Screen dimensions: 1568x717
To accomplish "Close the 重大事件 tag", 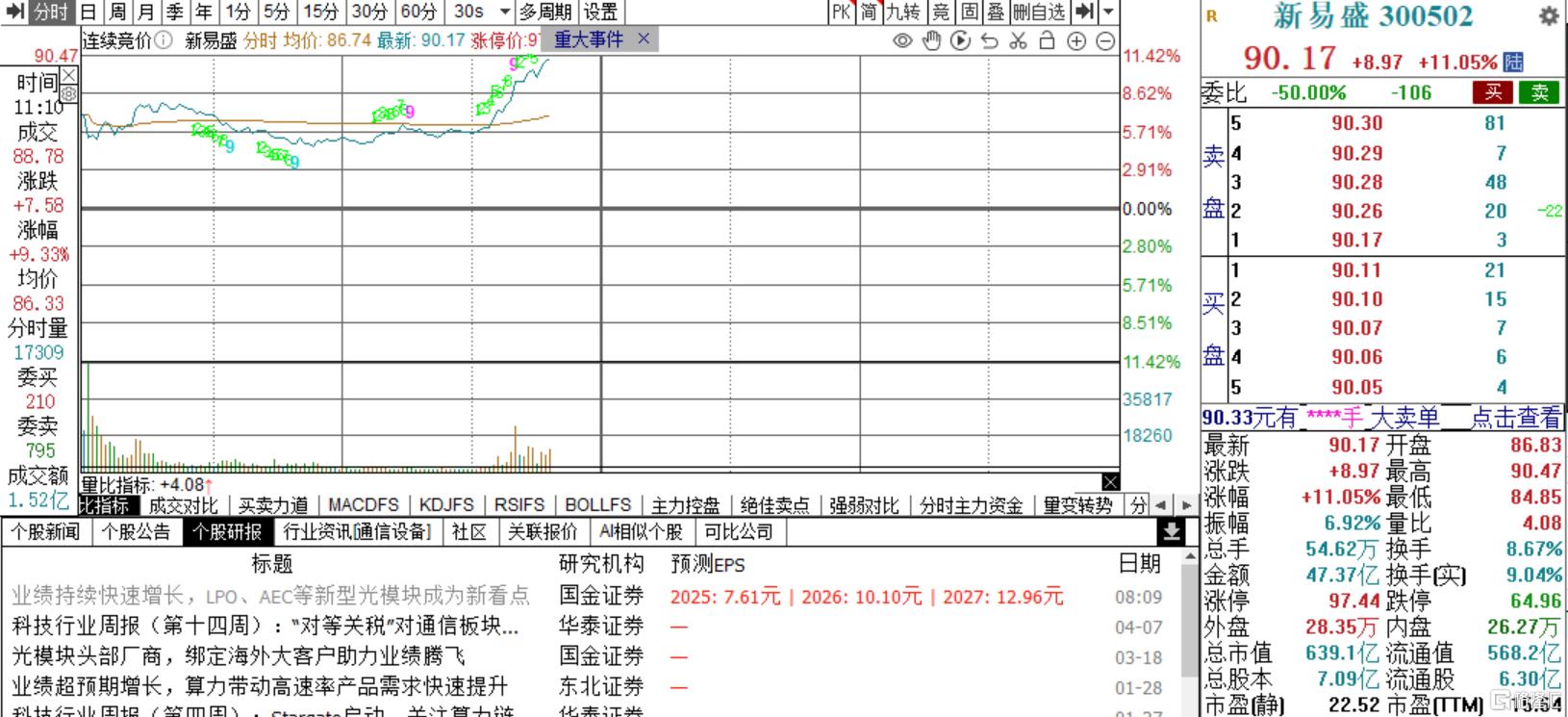I will [644, 38].
